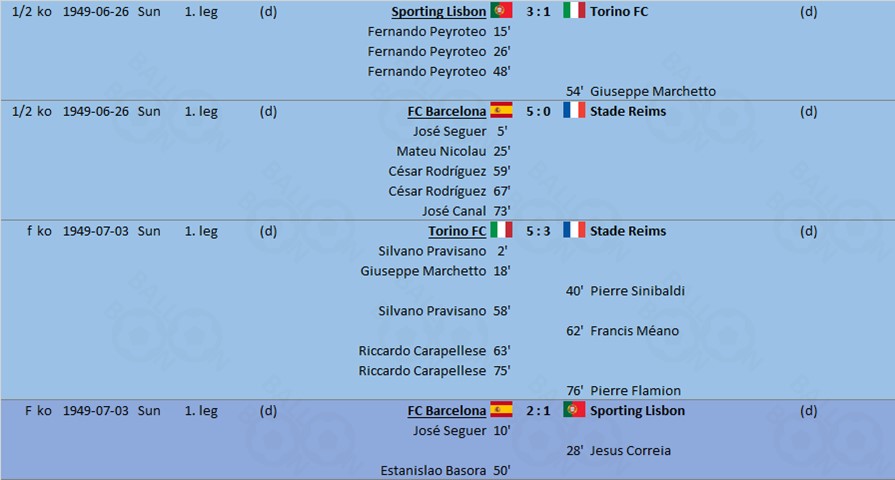This screenshot has width=895, height=480.
Task: Click the Spain flag beside FC Barcelona 2:1
Action: tap(501, 409)
